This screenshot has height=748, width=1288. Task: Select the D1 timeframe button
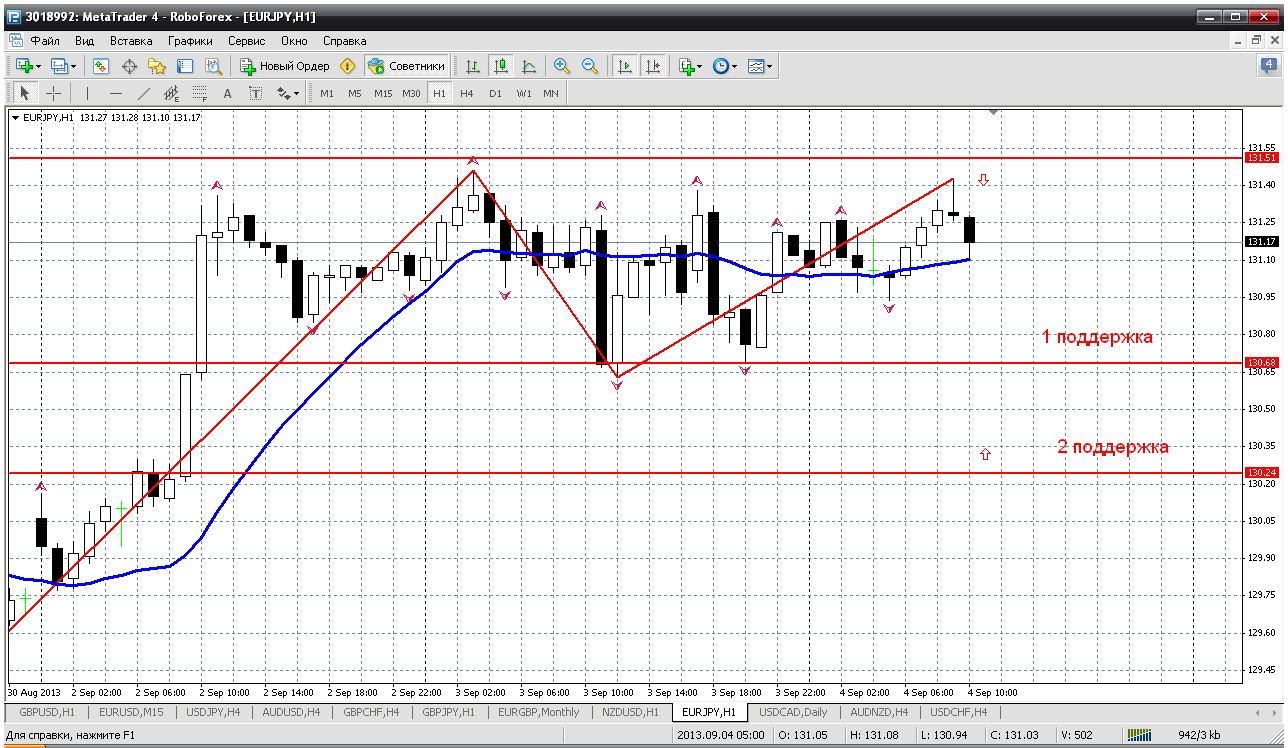coord(495,93)
